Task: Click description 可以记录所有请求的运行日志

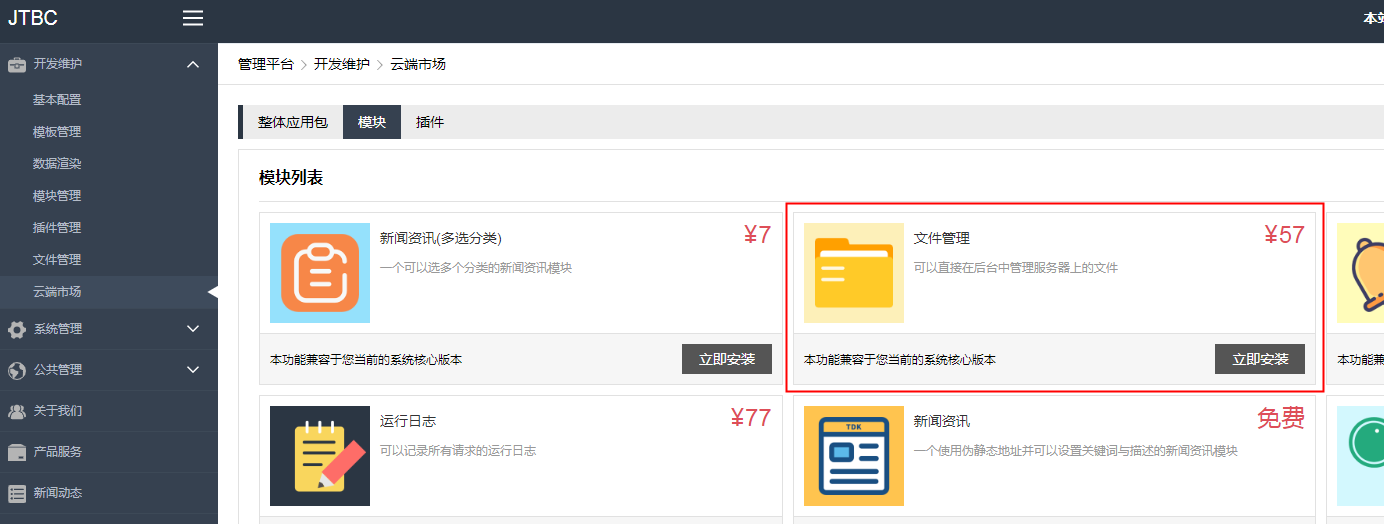Action: pos(458,451)
